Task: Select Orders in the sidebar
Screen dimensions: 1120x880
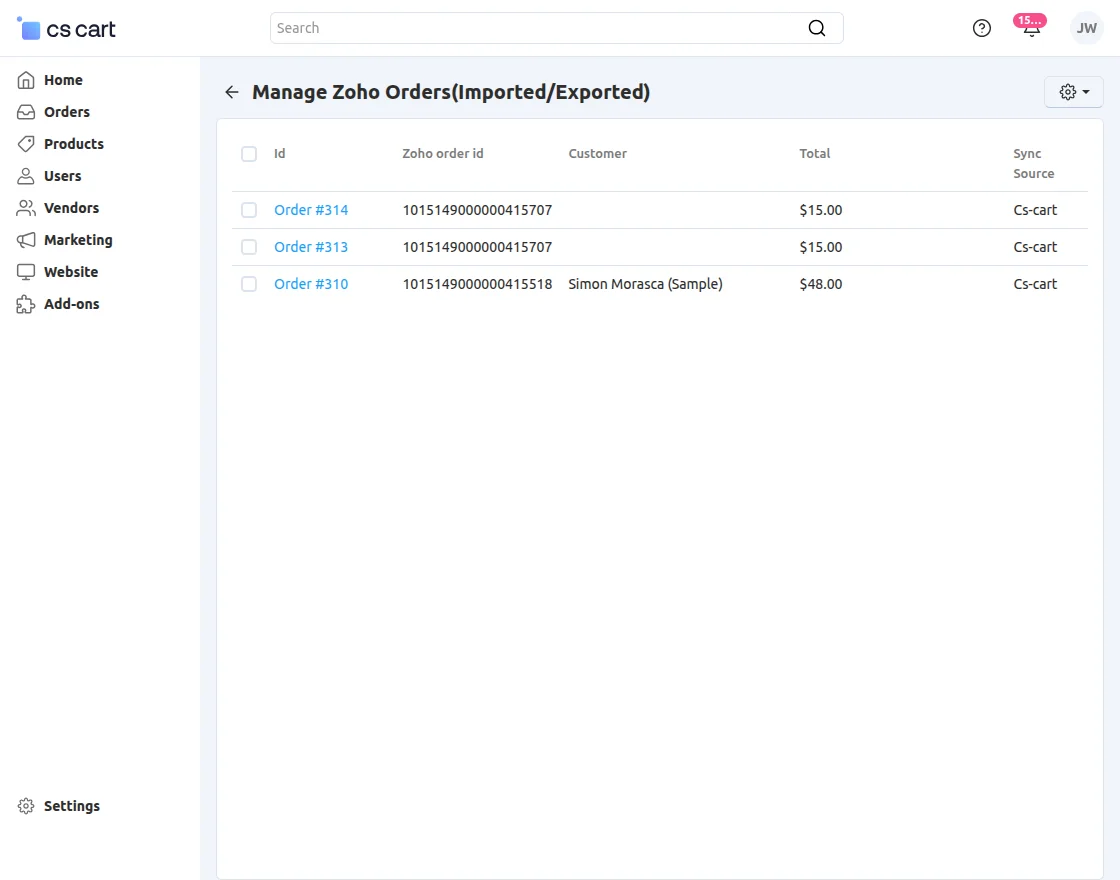Action: pos(66,112)
